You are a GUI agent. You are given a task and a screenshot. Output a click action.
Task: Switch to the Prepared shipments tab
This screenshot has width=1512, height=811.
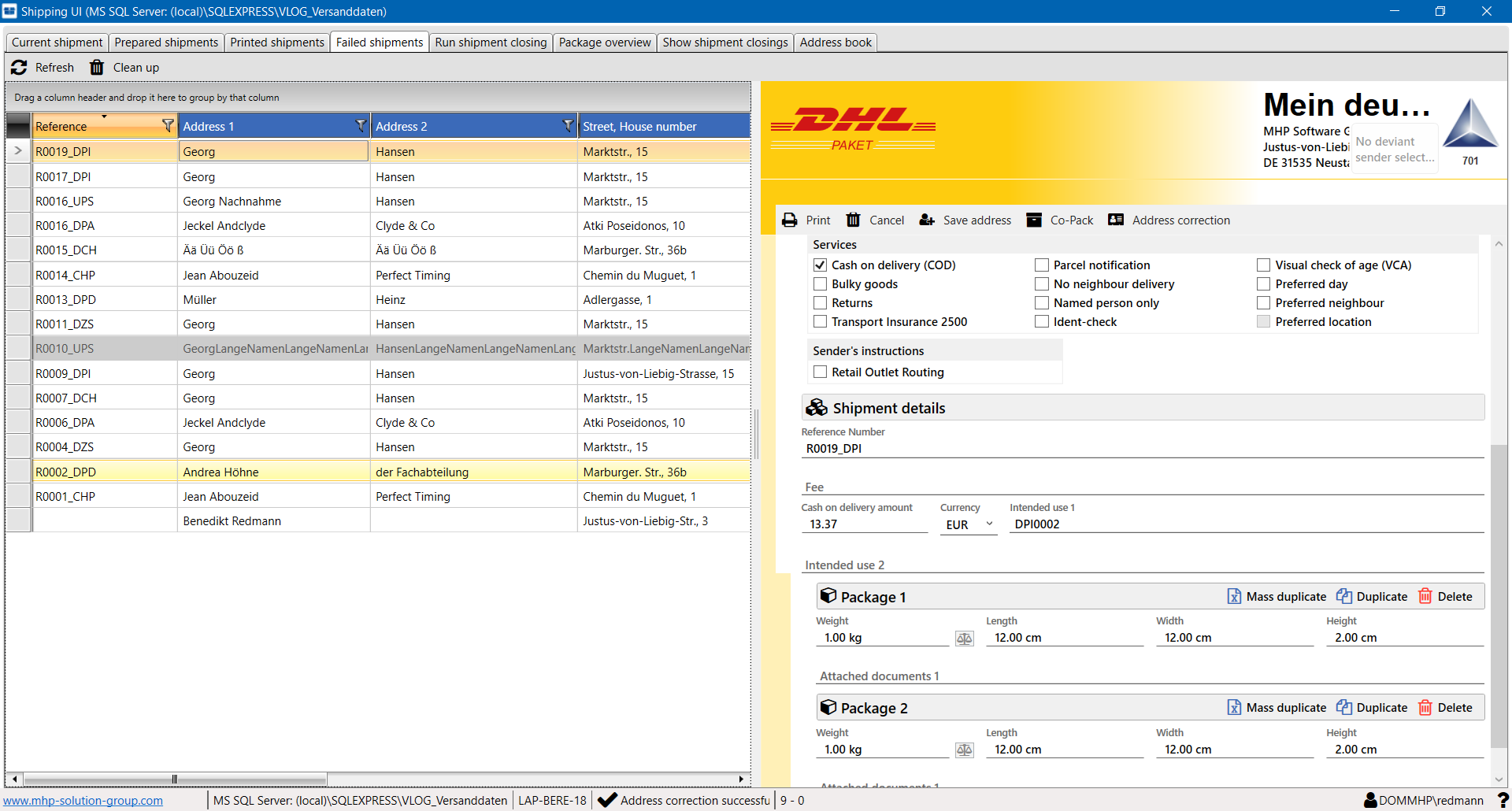click(x=166, y=43)
